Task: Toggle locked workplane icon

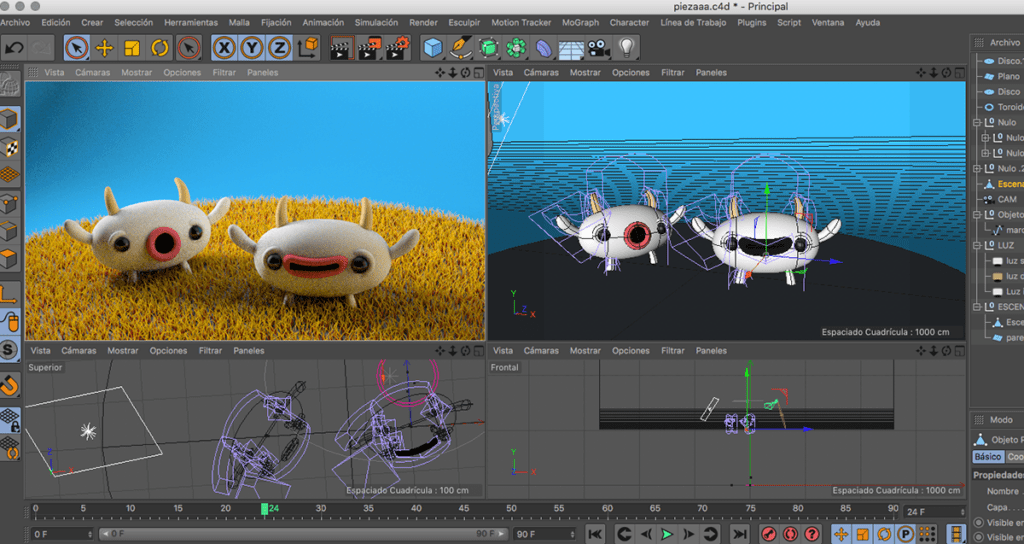Action: click(x=9, y=419)
